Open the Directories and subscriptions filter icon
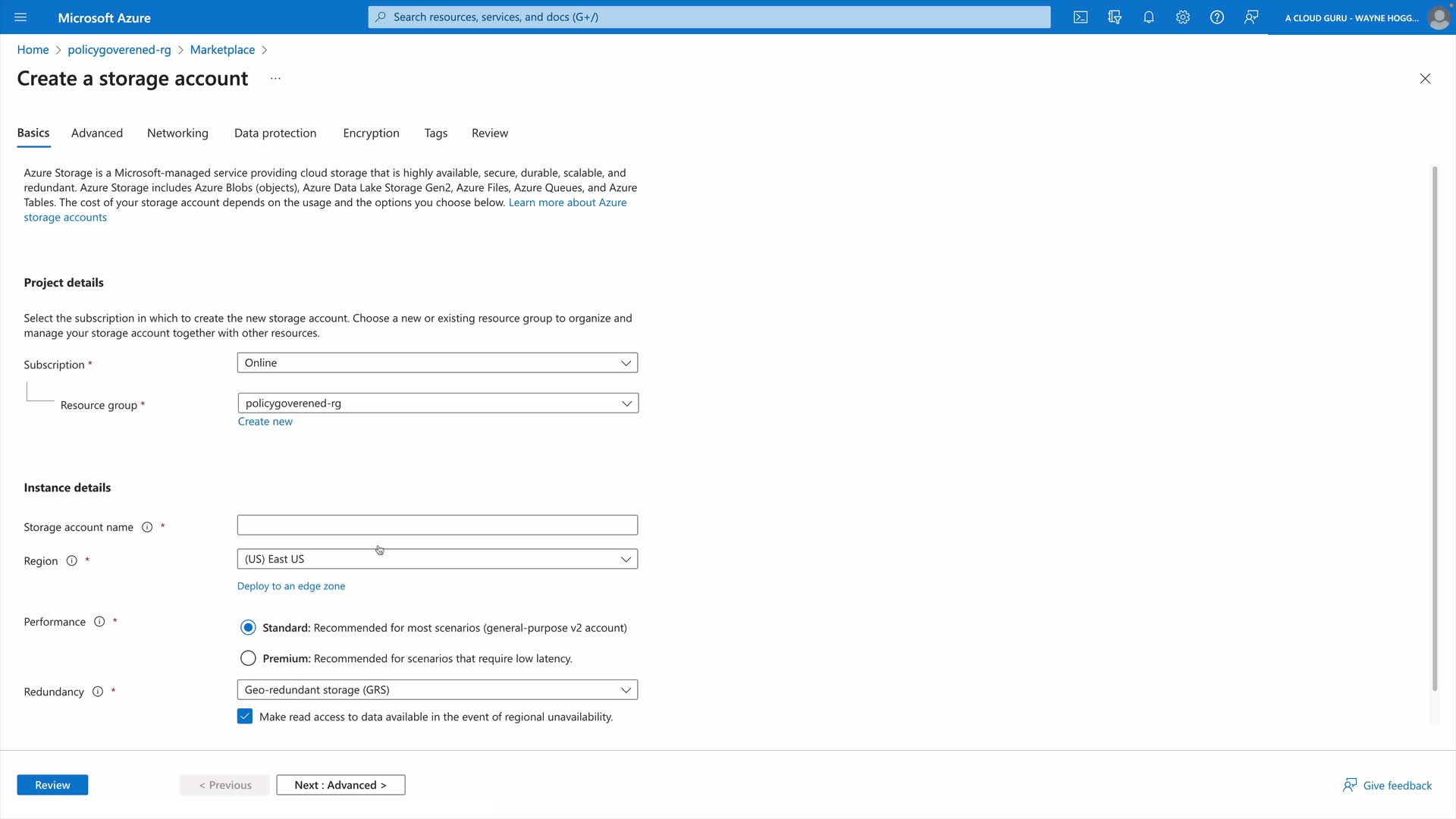Viewport: 1456px width, 819px height. click(1115, 17)
